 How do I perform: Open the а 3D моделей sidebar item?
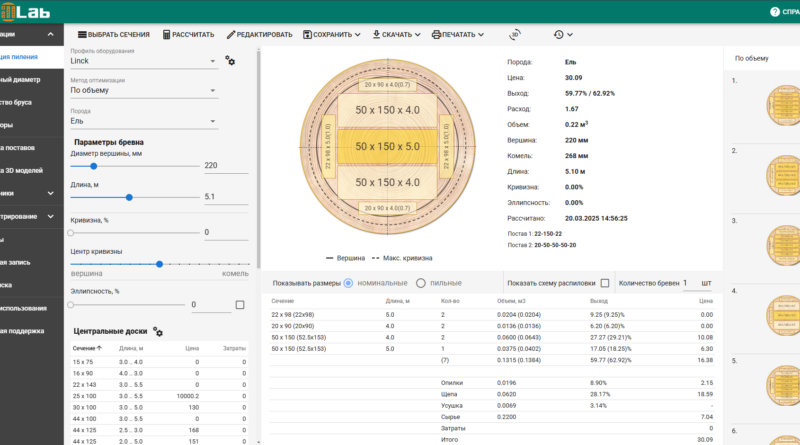(x=31, y=170)
